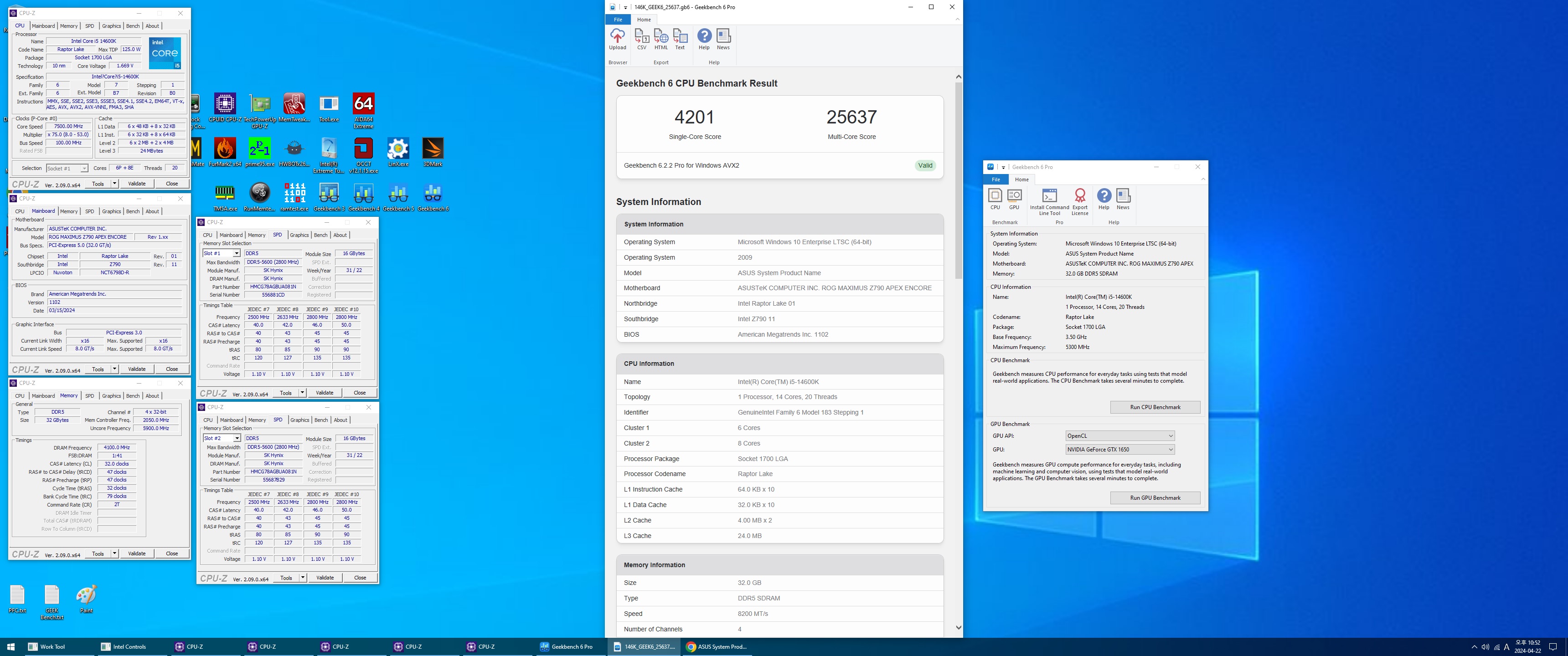Screen dimensions: 1568x656
Task: Click the CPU benchmark icon in Geekbench 6 Pro
Action: [995, 199]
